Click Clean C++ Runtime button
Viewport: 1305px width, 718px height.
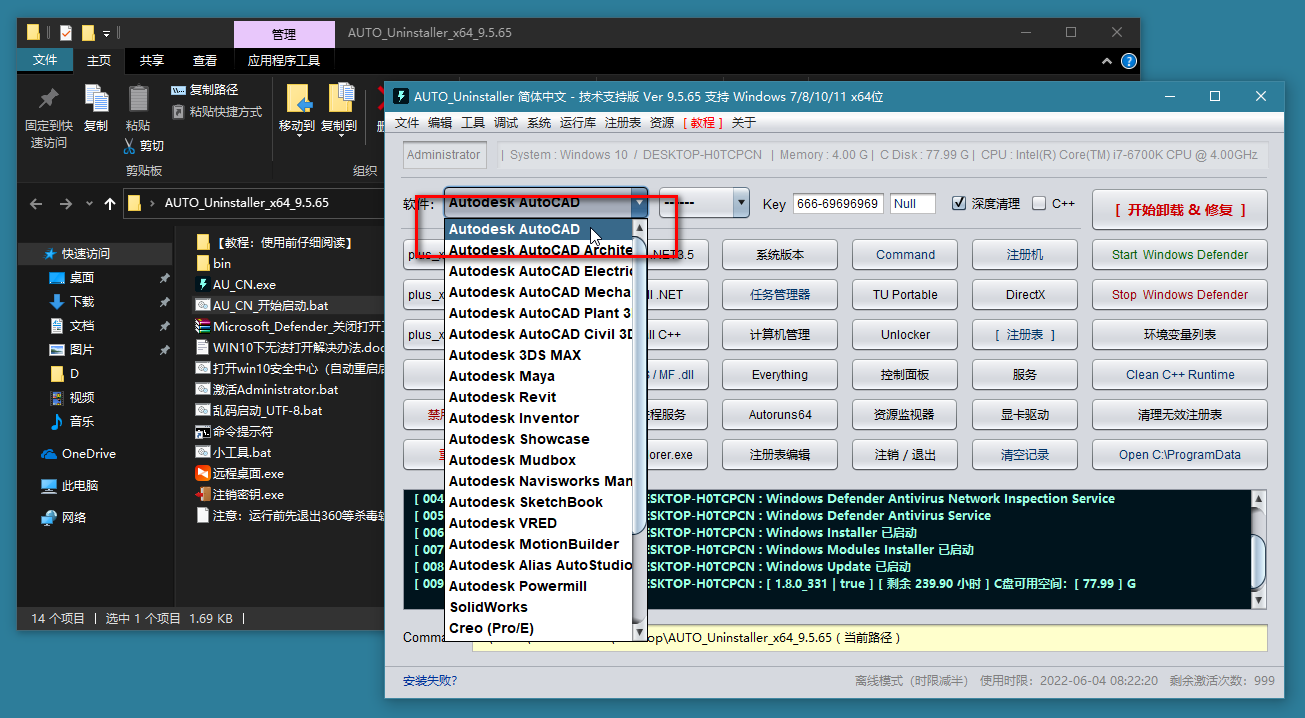pos(1180,375)
